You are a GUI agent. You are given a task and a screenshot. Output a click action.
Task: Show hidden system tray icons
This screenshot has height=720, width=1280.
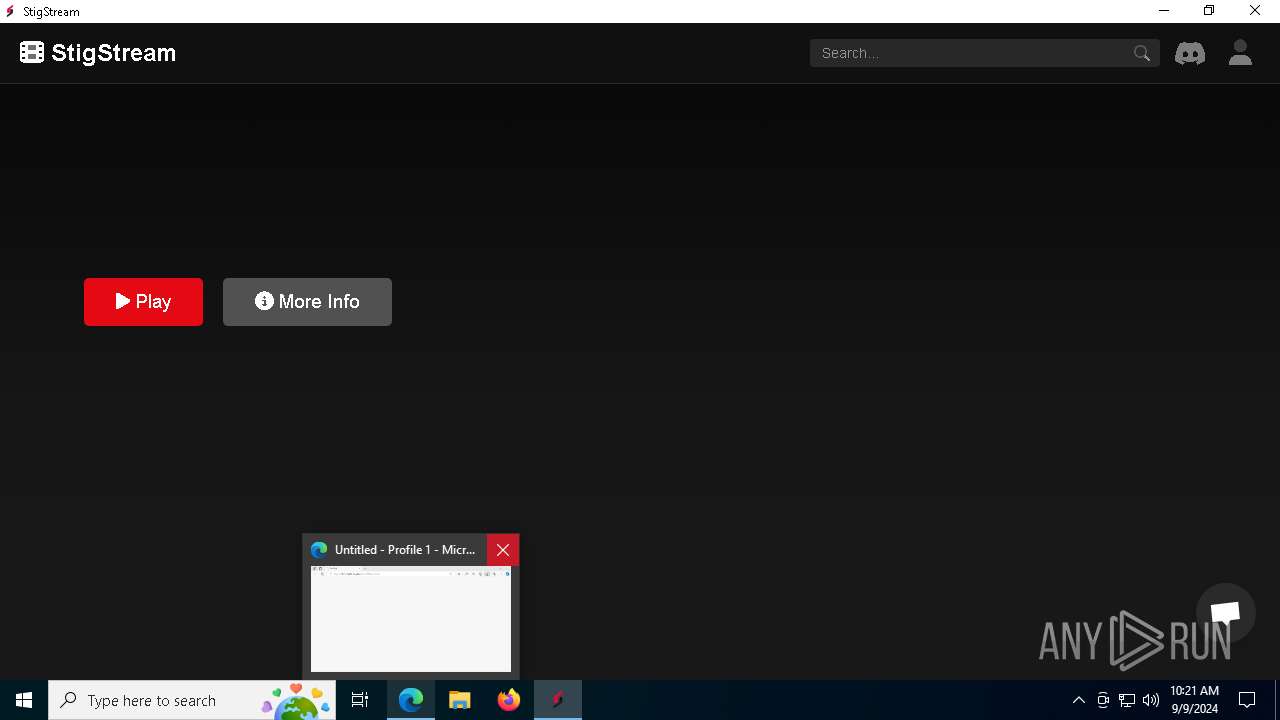(1078, 700)
